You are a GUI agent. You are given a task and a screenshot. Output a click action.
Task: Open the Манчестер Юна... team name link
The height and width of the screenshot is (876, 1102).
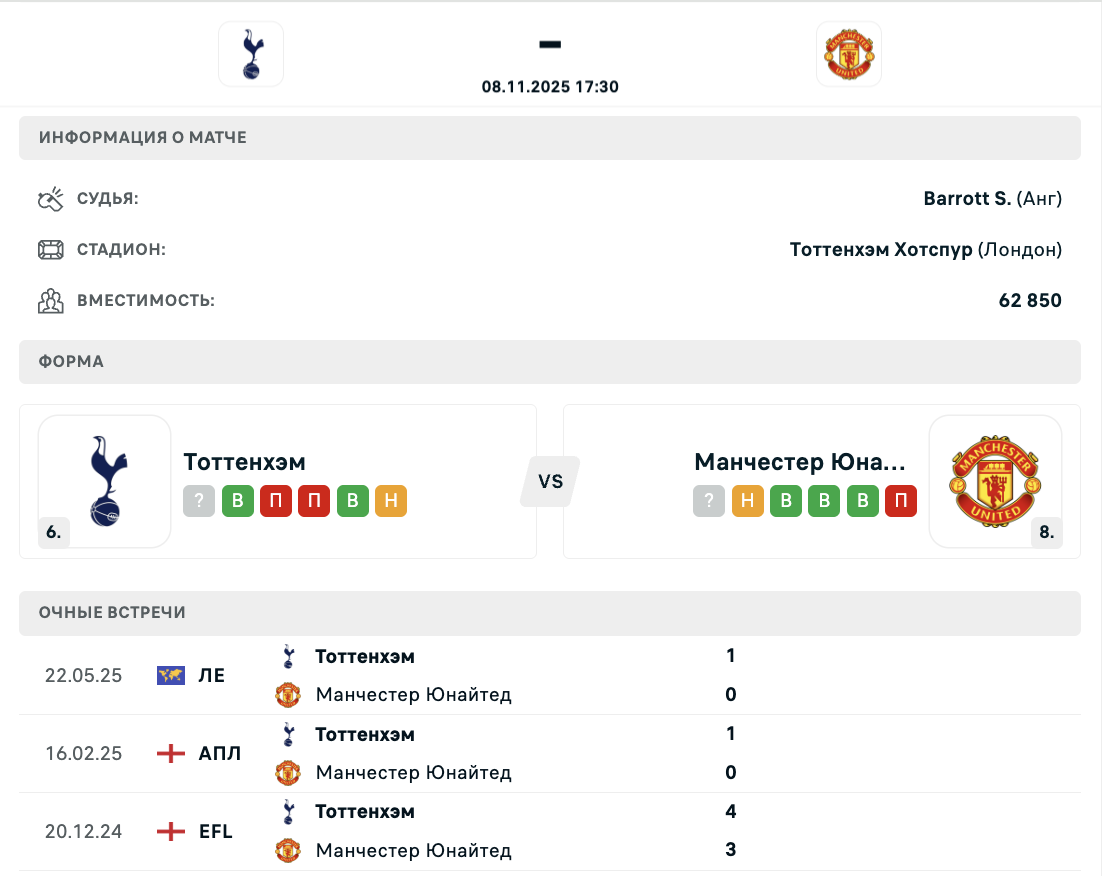pos(800,462)
